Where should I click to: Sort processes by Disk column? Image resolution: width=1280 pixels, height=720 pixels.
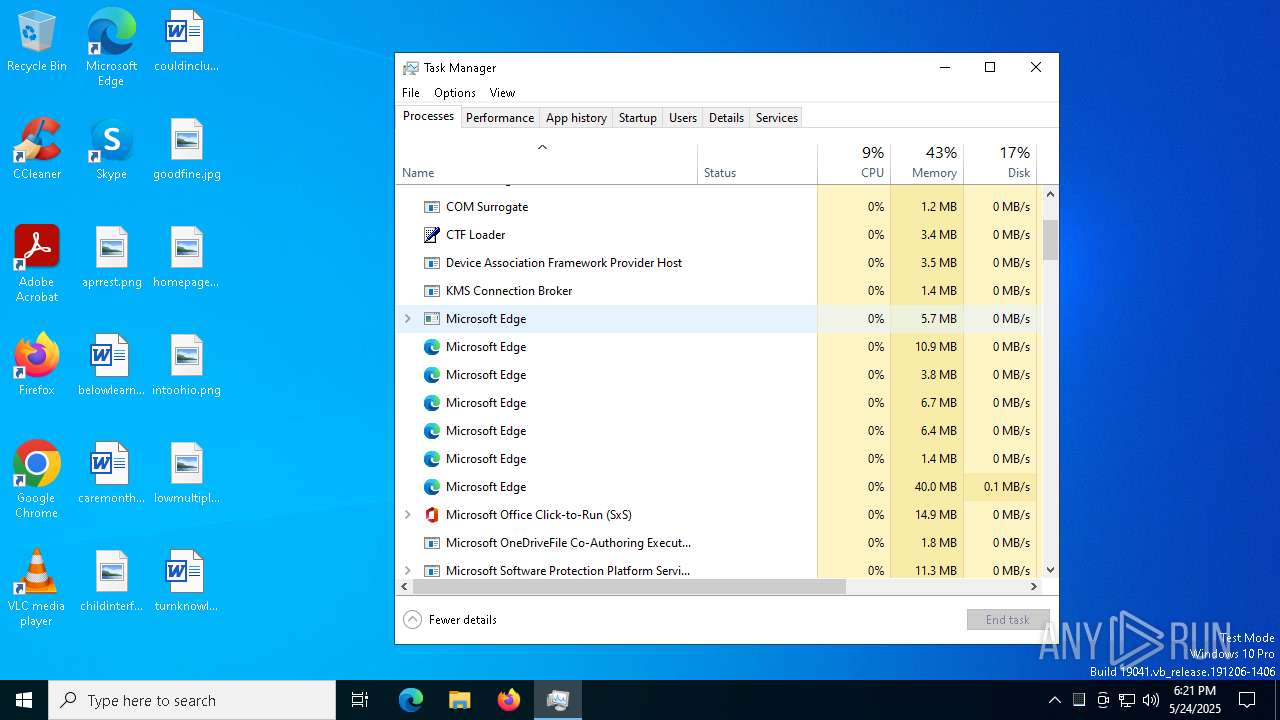1000,164
